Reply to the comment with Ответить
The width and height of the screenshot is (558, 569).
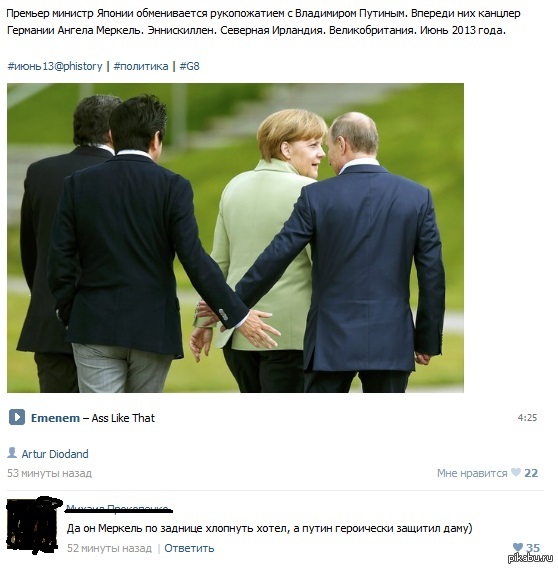tap(189, 548)
